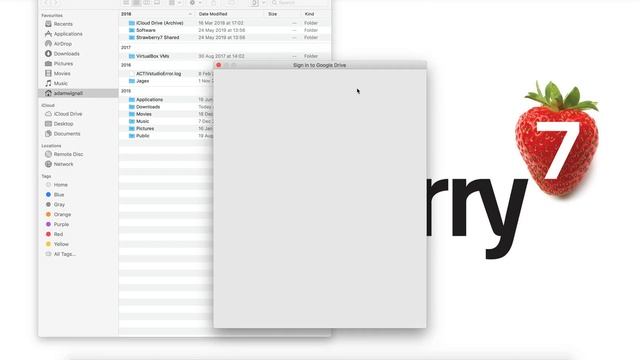Show All Tags… in the sidebar

[x=64, y=254]
